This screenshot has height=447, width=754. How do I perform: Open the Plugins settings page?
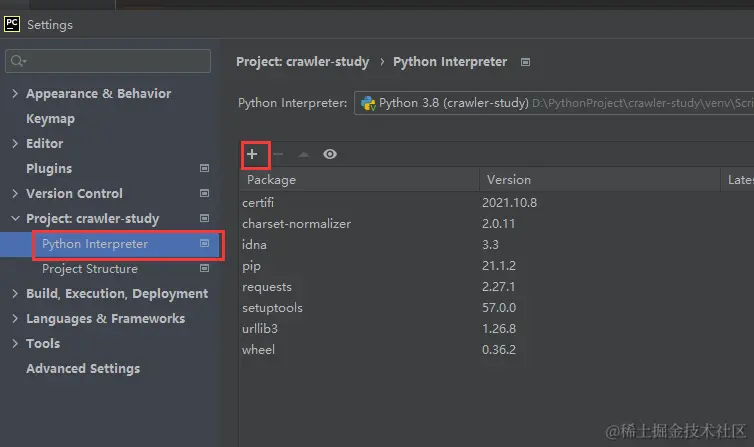(49, 168)
